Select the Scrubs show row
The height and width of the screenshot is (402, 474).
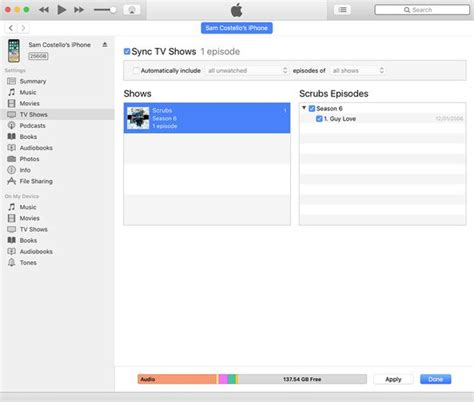207,118
